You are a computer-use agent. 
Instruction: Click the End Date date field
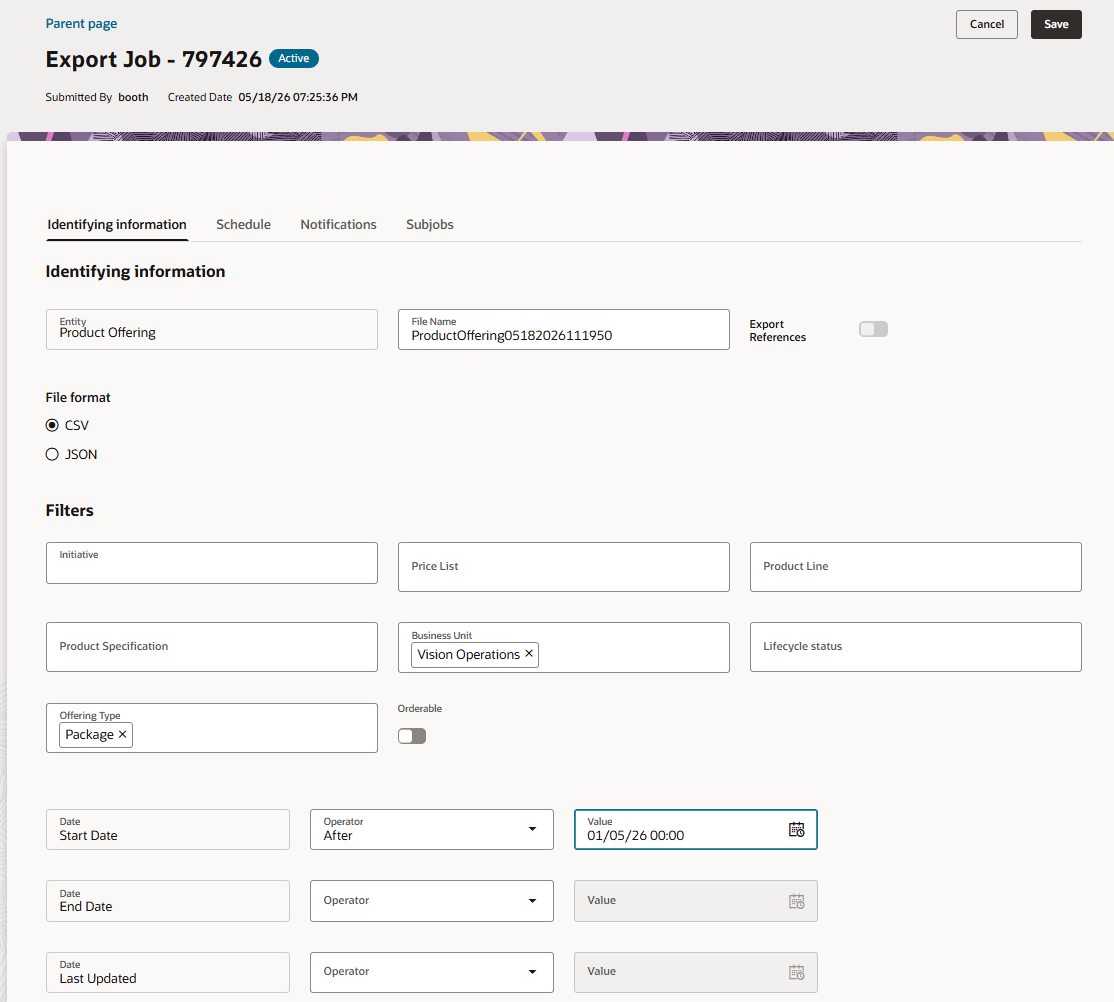pyautogui.click(x=168, y=901)
